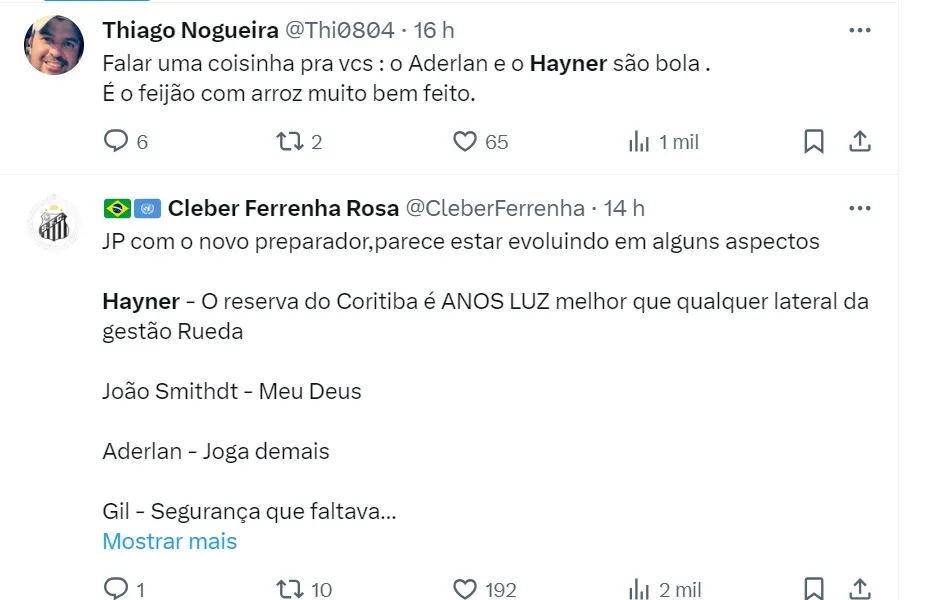
Task: Bookmark Cleber Ferrenha Rosa's tweet
Action: click(x=814, y=589)
